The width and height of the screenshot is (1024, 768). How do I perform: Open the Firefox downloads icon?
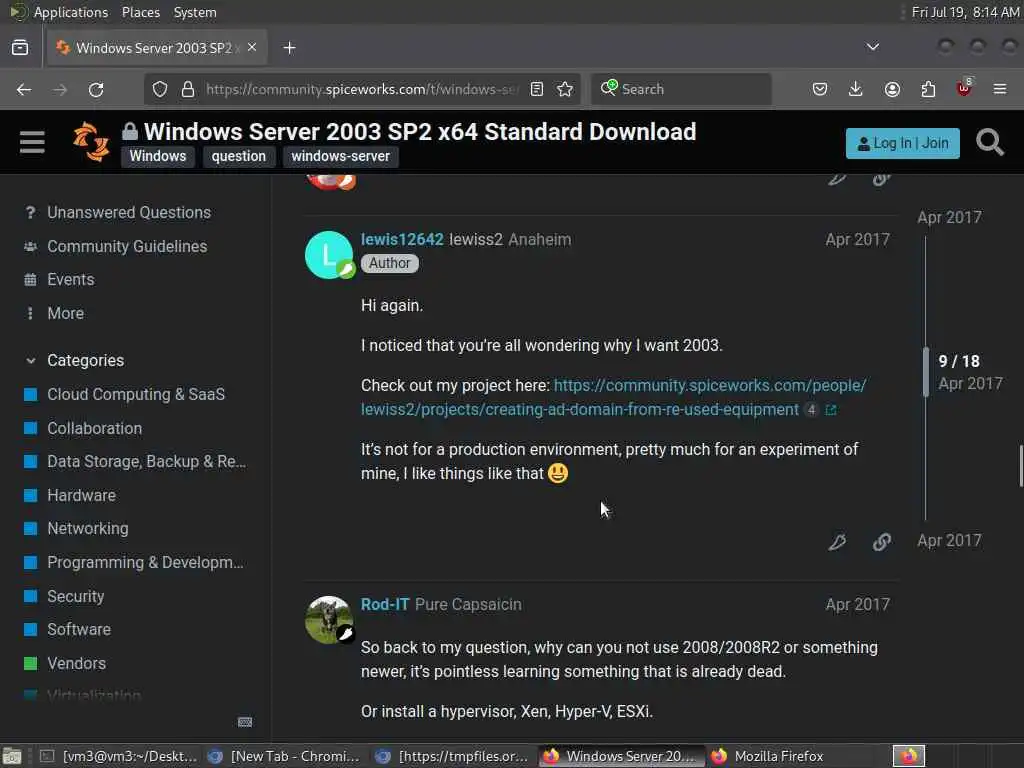[856, 89]
